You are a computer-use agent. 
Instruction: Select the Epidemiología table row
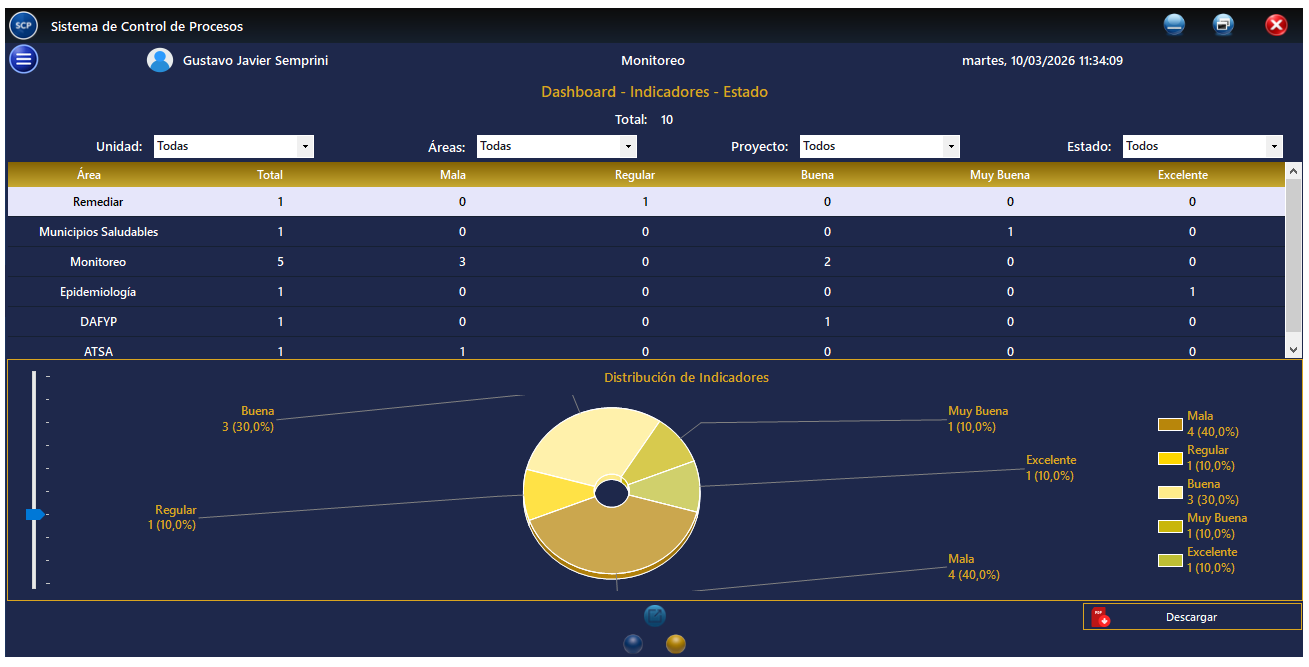98,292
